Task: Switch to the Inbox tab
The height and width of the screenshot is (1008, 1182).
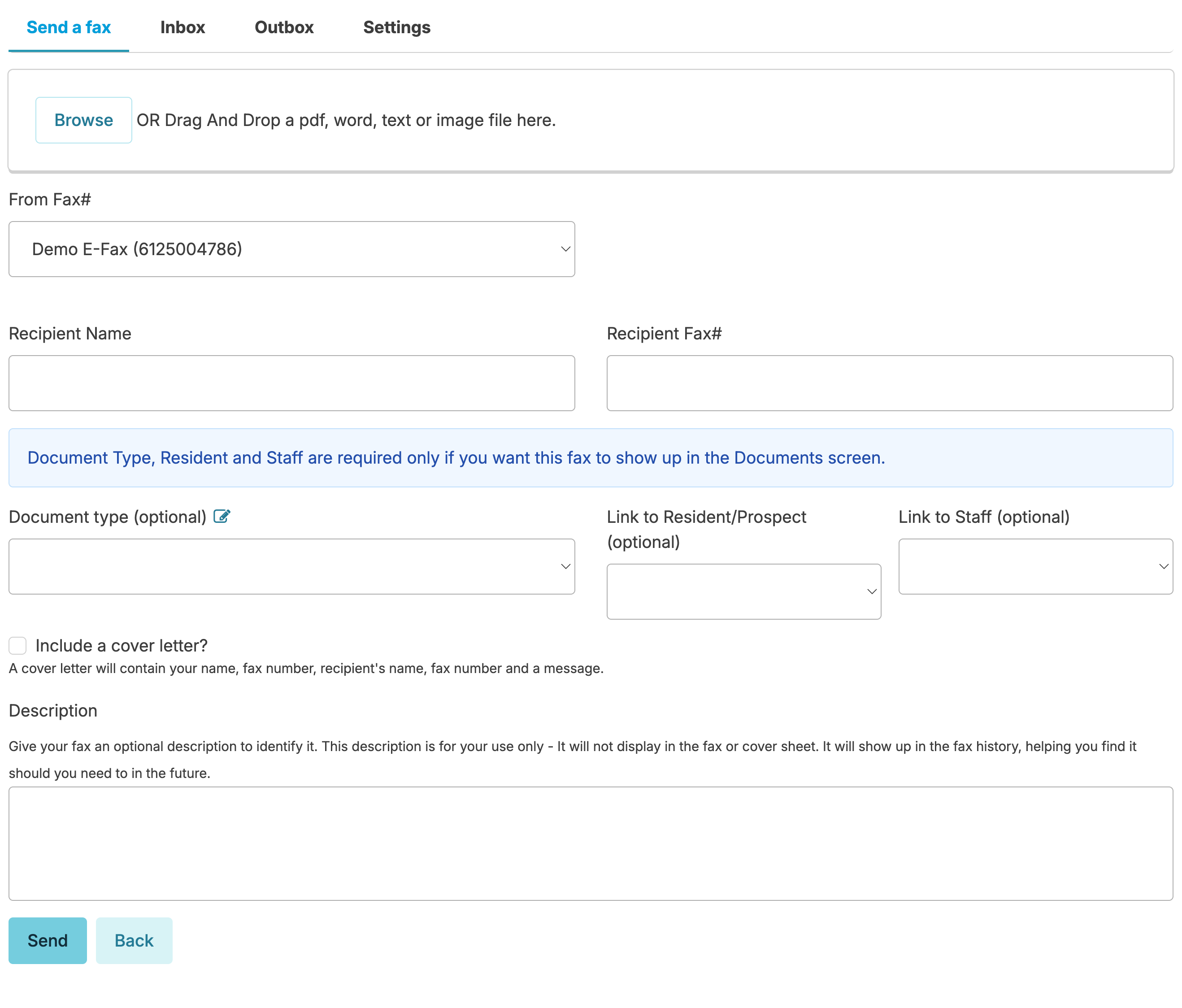Action: coord(183,27)
